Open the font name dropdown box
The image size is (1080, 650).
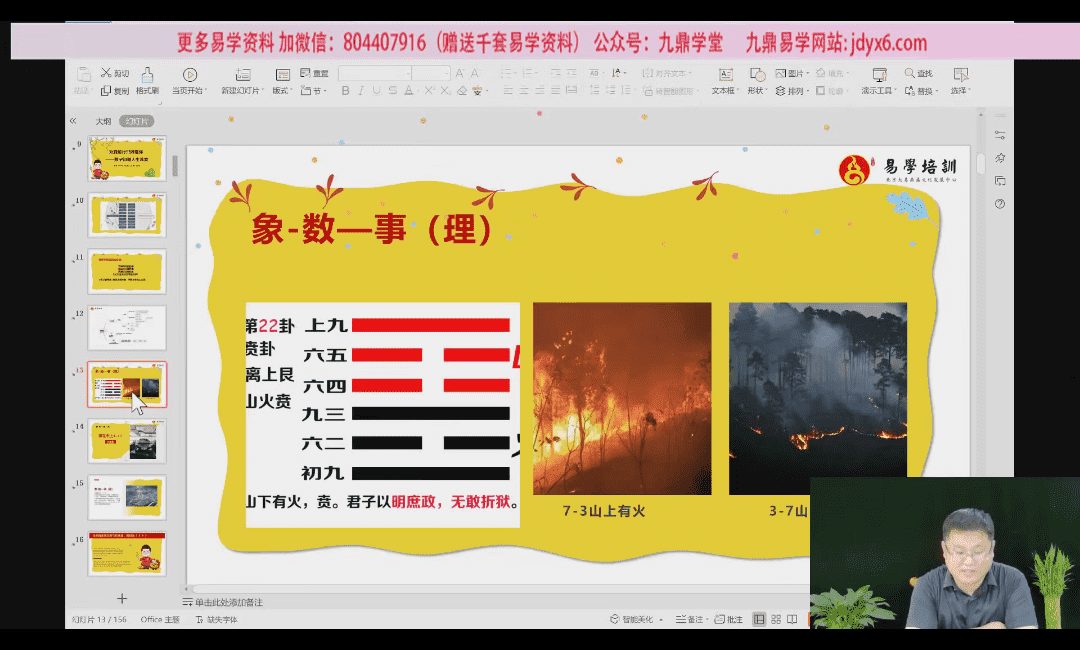pos(375,73)
